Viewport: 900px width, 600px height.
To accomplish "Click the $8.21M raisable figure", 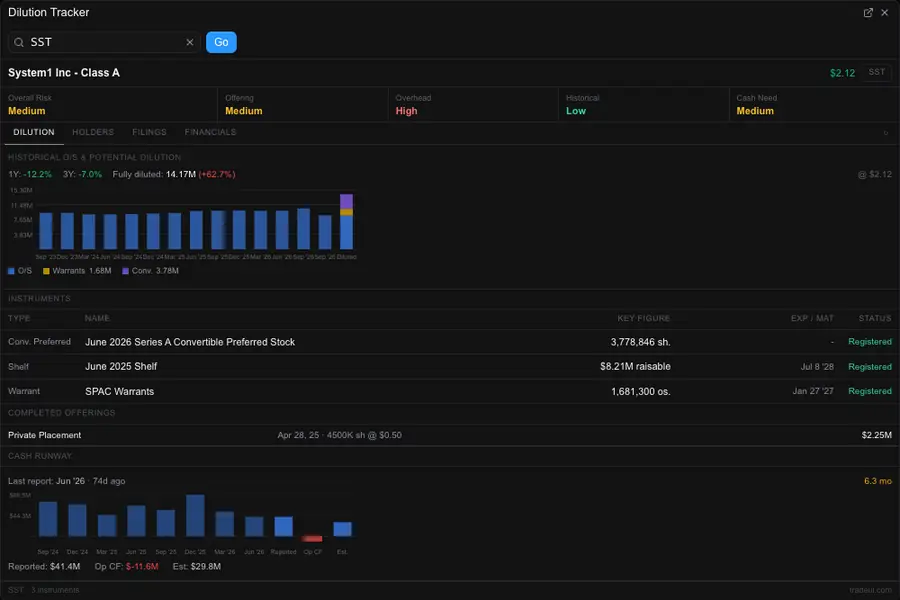I will coord(635,366).
